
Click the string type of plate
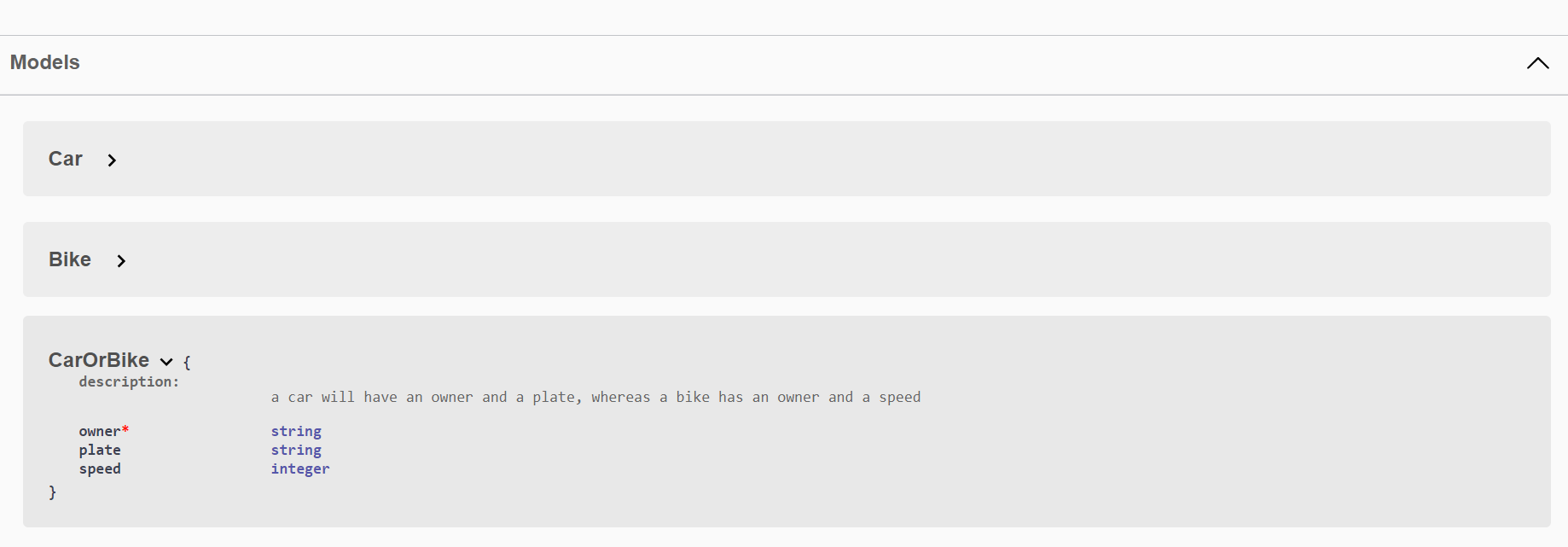[x=296, y=450]
